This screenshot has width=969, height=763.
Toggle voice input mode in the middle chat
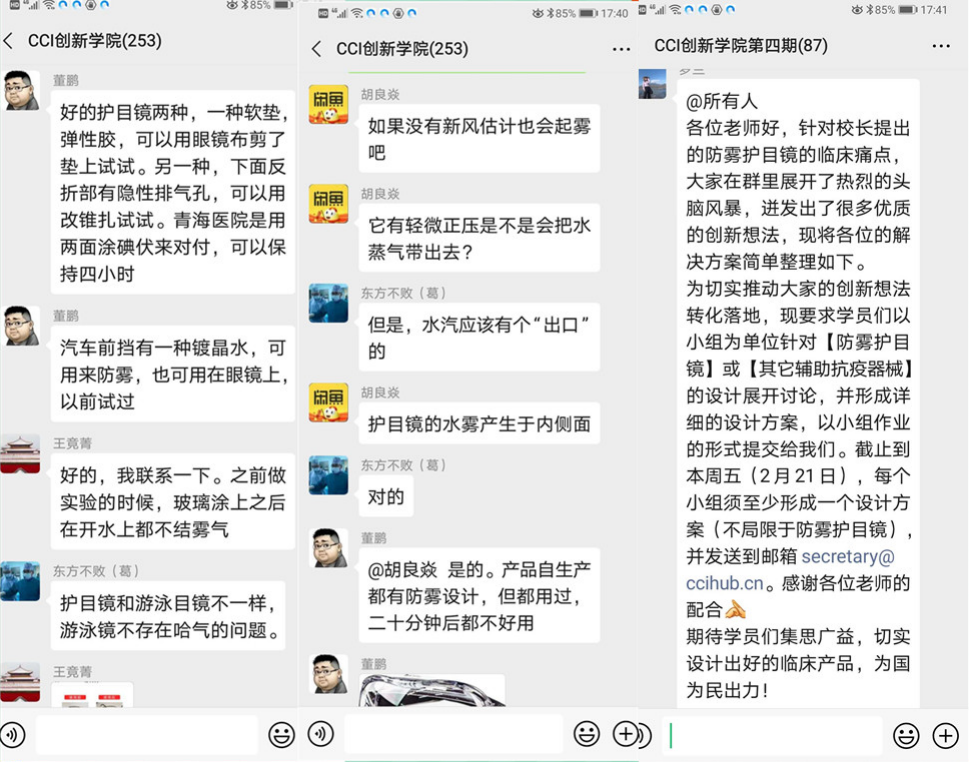coord(319,734)
